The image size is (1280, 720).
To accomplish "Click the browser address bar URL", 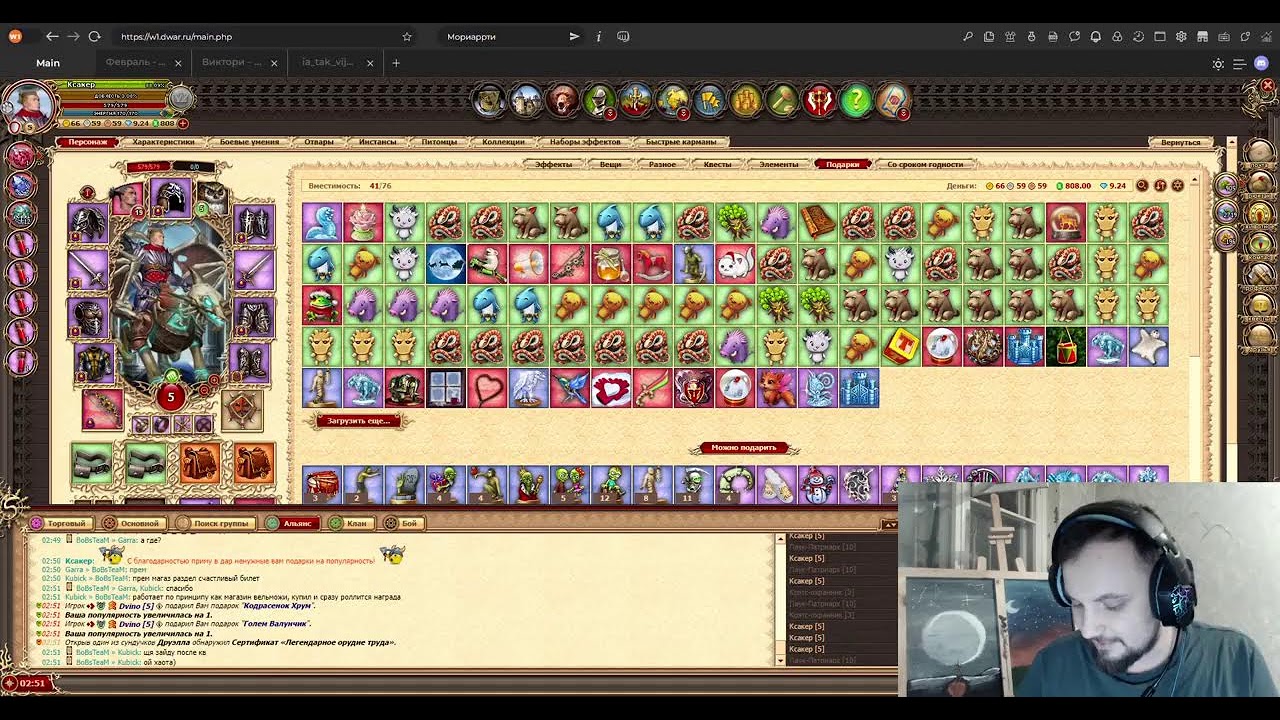I will [x=176, y=36].
